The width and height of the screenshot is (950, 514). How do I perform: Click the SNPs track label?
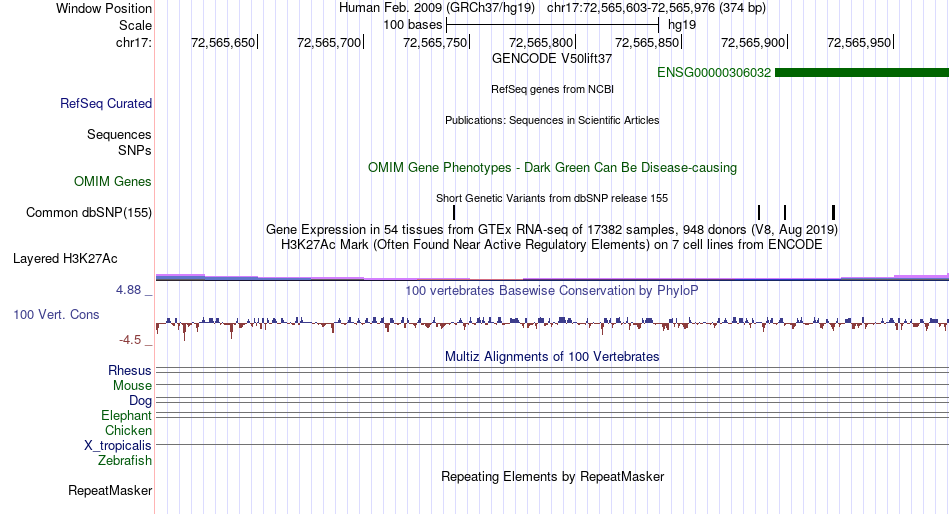[x=135, y=150]
